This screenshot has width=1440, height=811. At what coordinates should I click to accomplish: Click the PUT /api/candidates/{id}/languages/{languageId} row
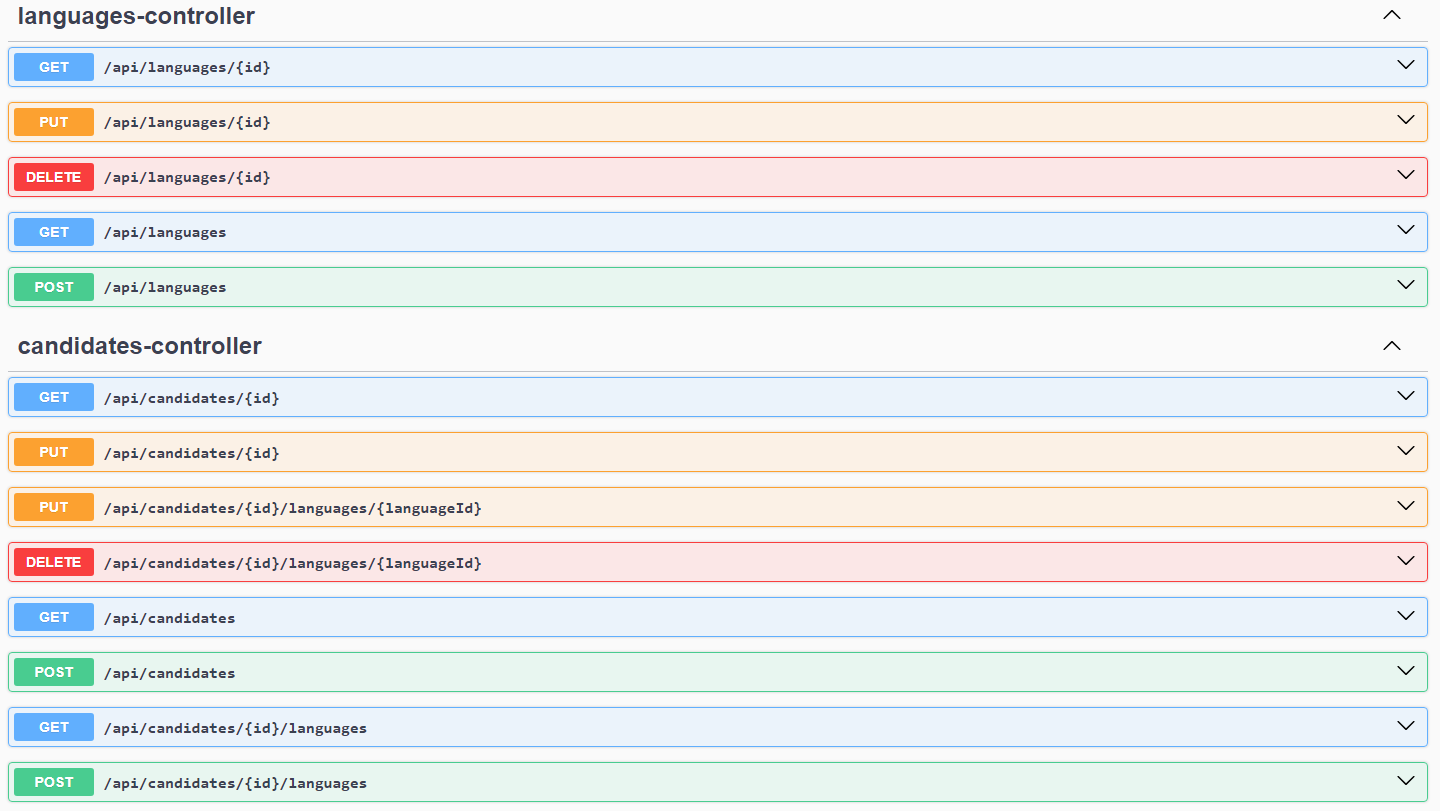coord(700,507)
